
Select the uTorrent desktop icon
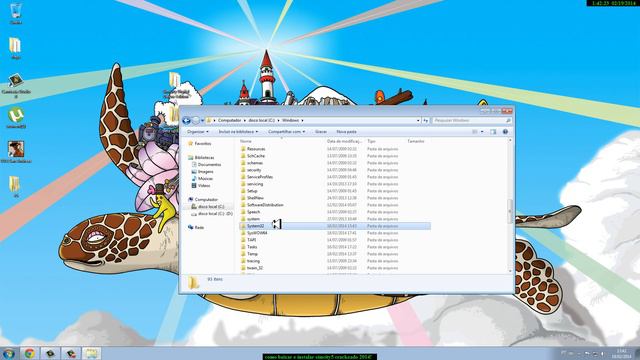coord(16,118)
